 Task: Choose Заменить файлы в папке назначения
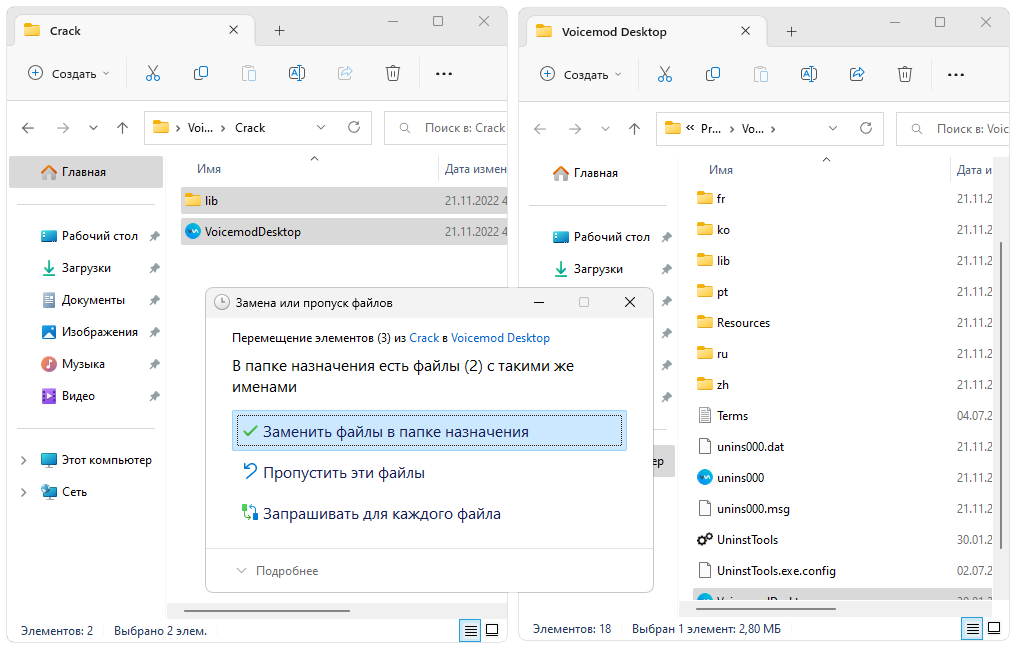pos(429,431)
